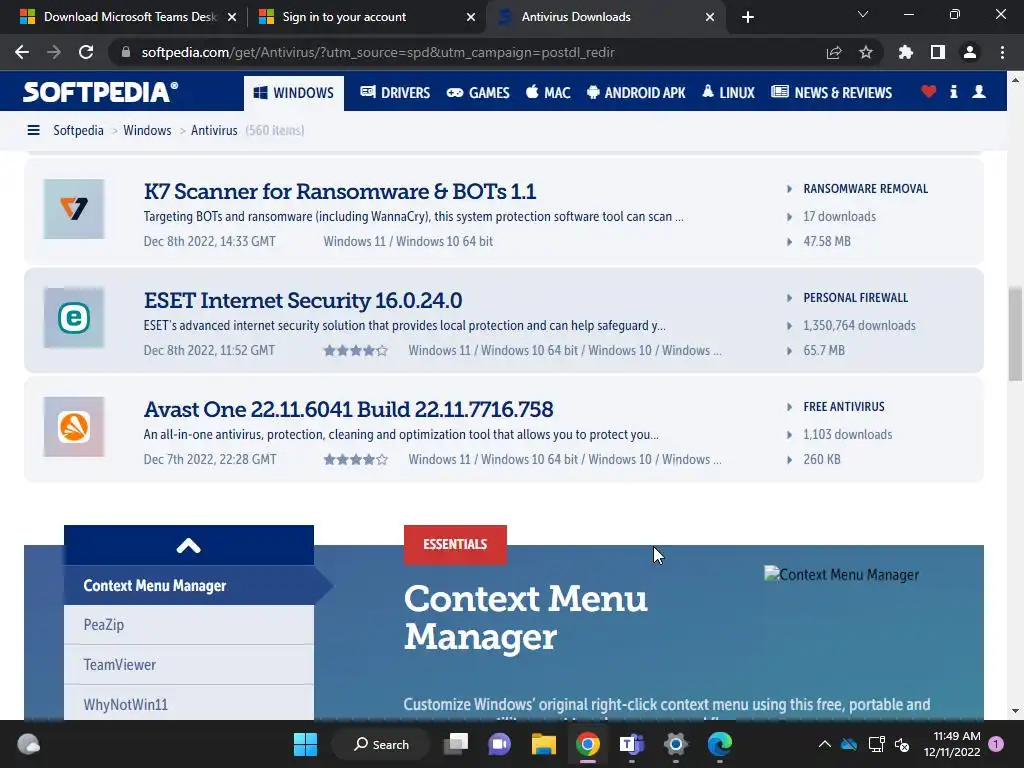View site info via padlock icon
This screenshot has height=768, width=1024.
point(126,52)
